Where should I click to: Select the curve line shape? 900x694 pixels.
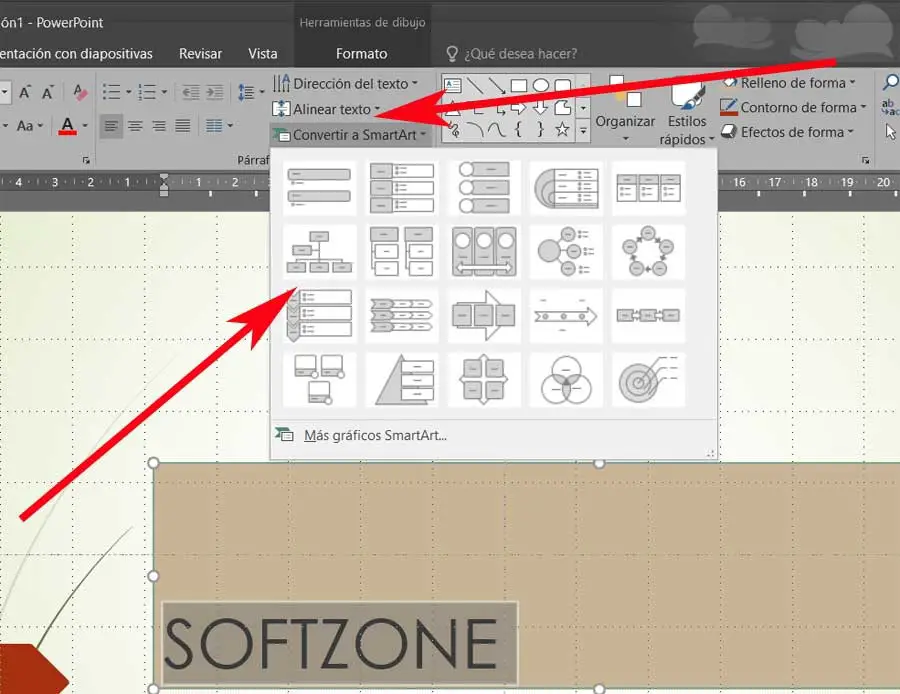pos(496,130)
